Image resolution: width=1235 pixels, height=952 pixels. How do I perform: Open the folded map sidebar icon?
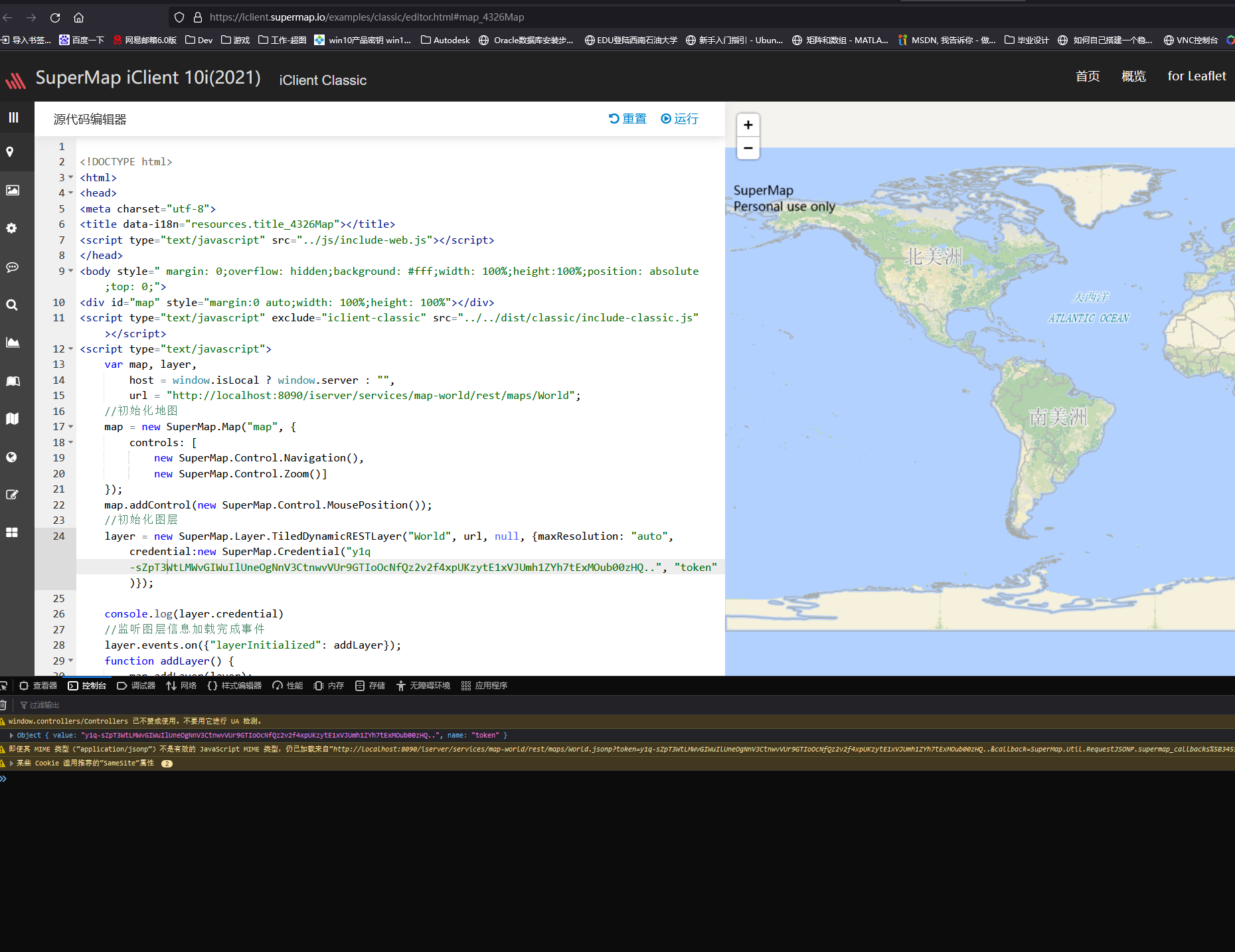click(12, 419)
